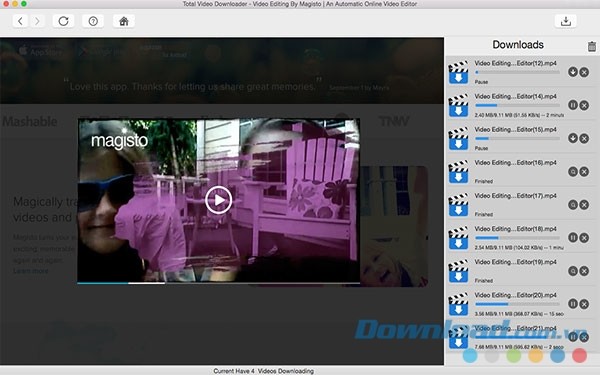Pause the Editor(18).mp4 download

573,238
